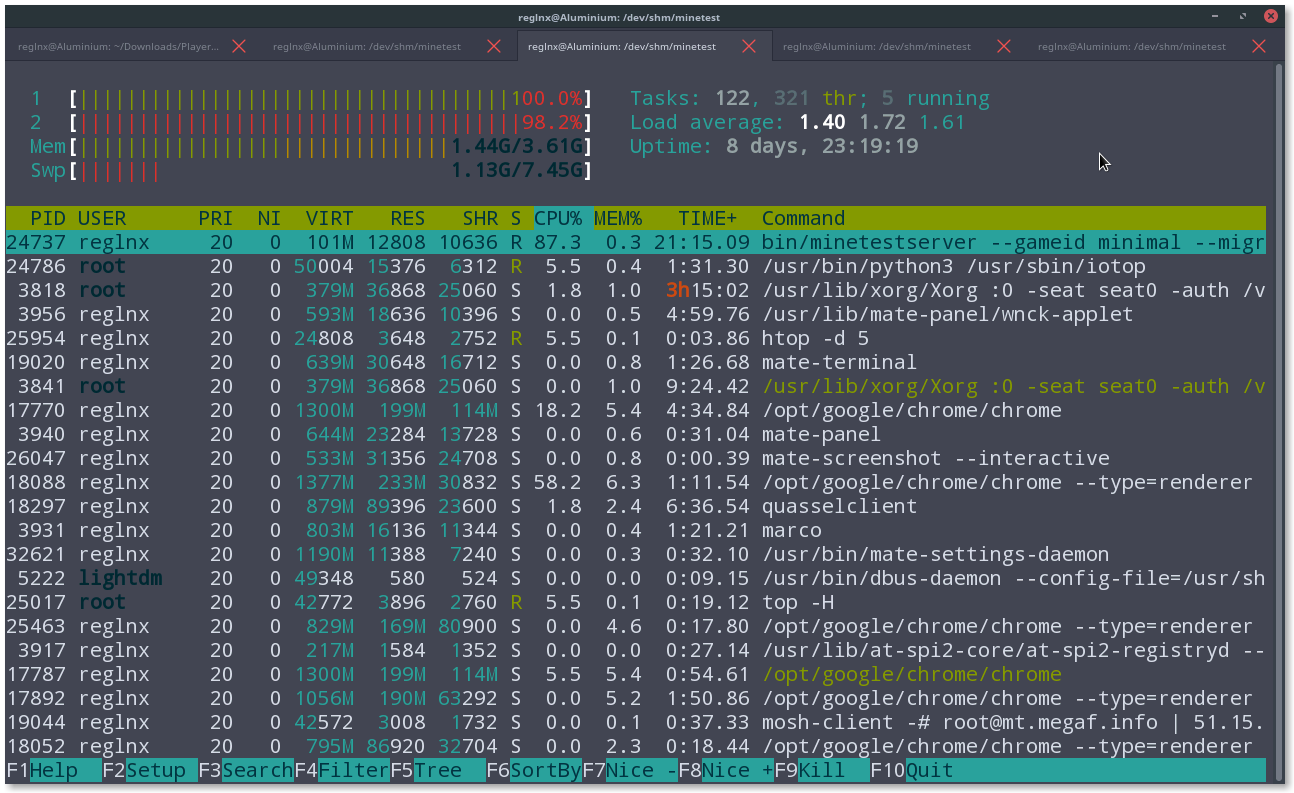
Task: Sort by the VIRT column header
Action: (x=330, y=218)
